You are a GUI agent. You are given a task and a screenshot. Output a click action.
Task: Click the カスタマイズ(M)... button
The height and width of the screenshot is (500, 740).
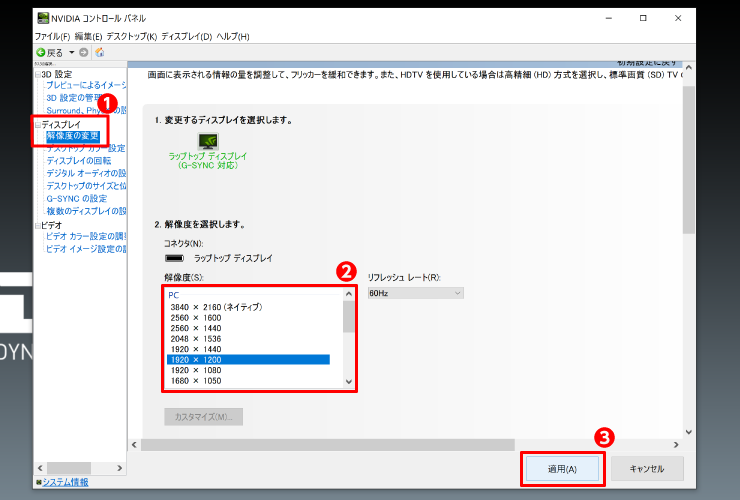coord(203,417)
